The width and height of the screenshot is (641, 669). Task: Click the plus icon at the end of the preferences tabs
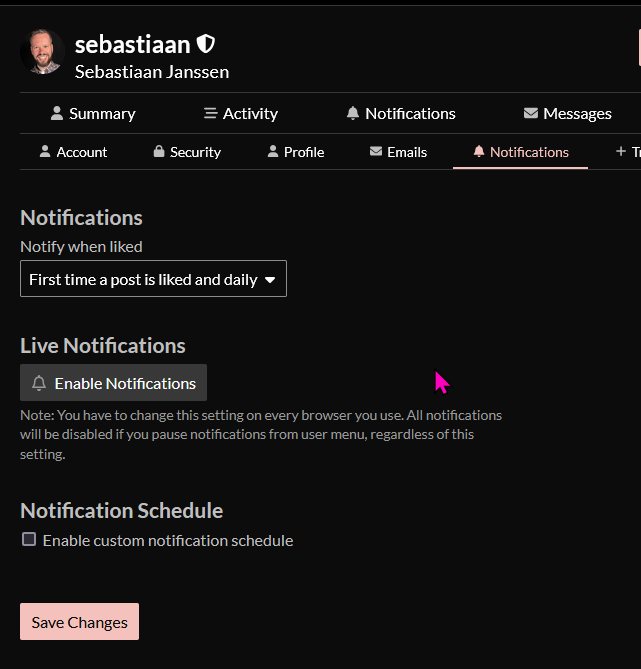coord(621,151)
